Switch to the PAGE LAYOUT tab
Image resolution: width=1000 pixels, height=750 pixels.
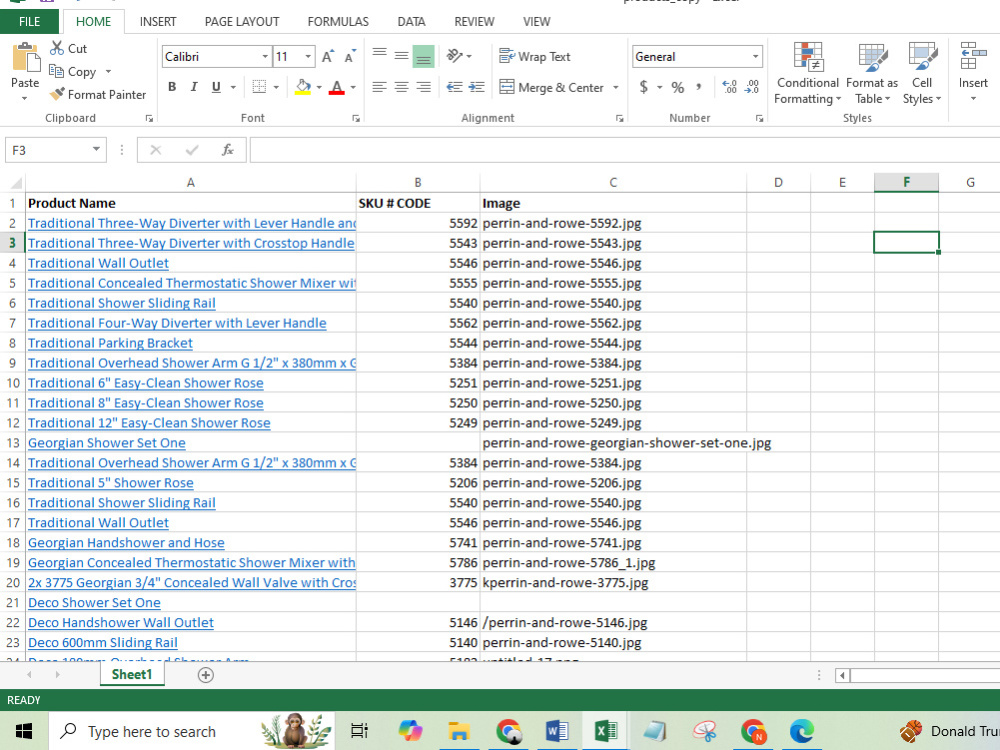[242, 22]
